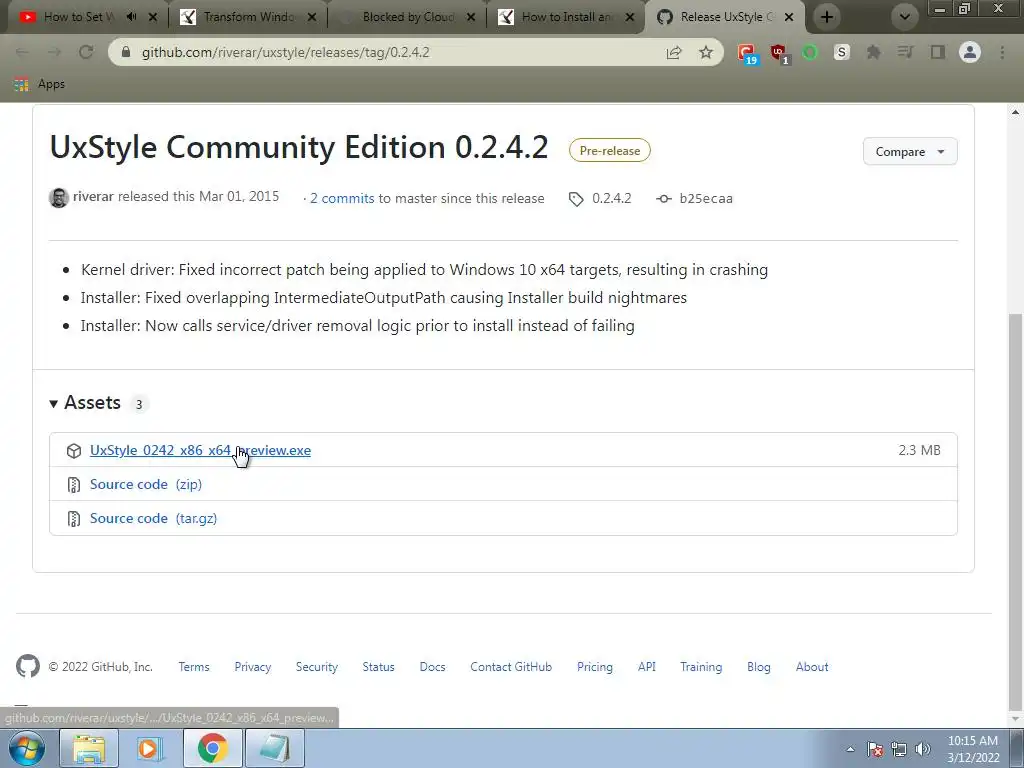
Task: Open the Terms footer link
Action: [x=194, y=667]
